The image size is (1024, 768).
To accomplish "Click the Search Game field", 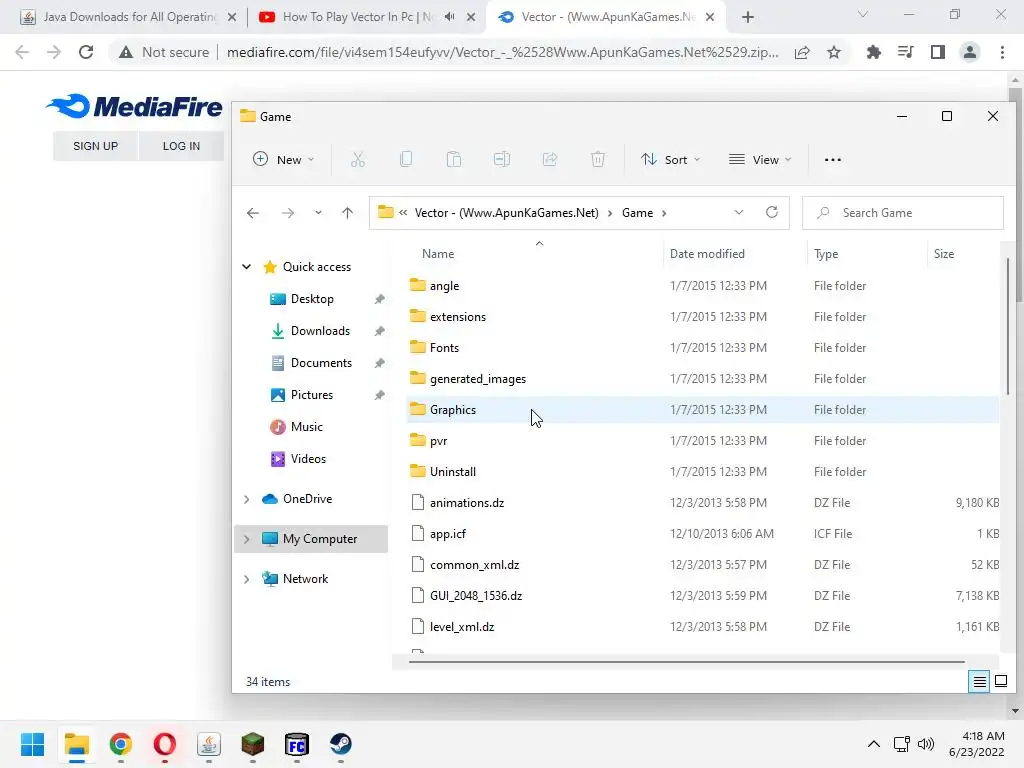I will 903,213.
